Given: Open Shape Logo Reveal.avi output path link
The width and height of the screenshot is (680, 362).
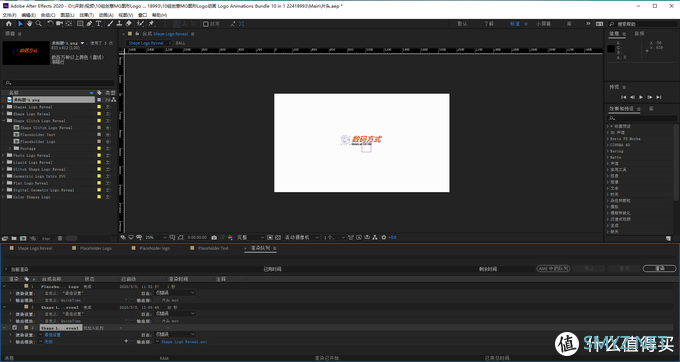Looking at the screenshot, I should tap(184, 342).
